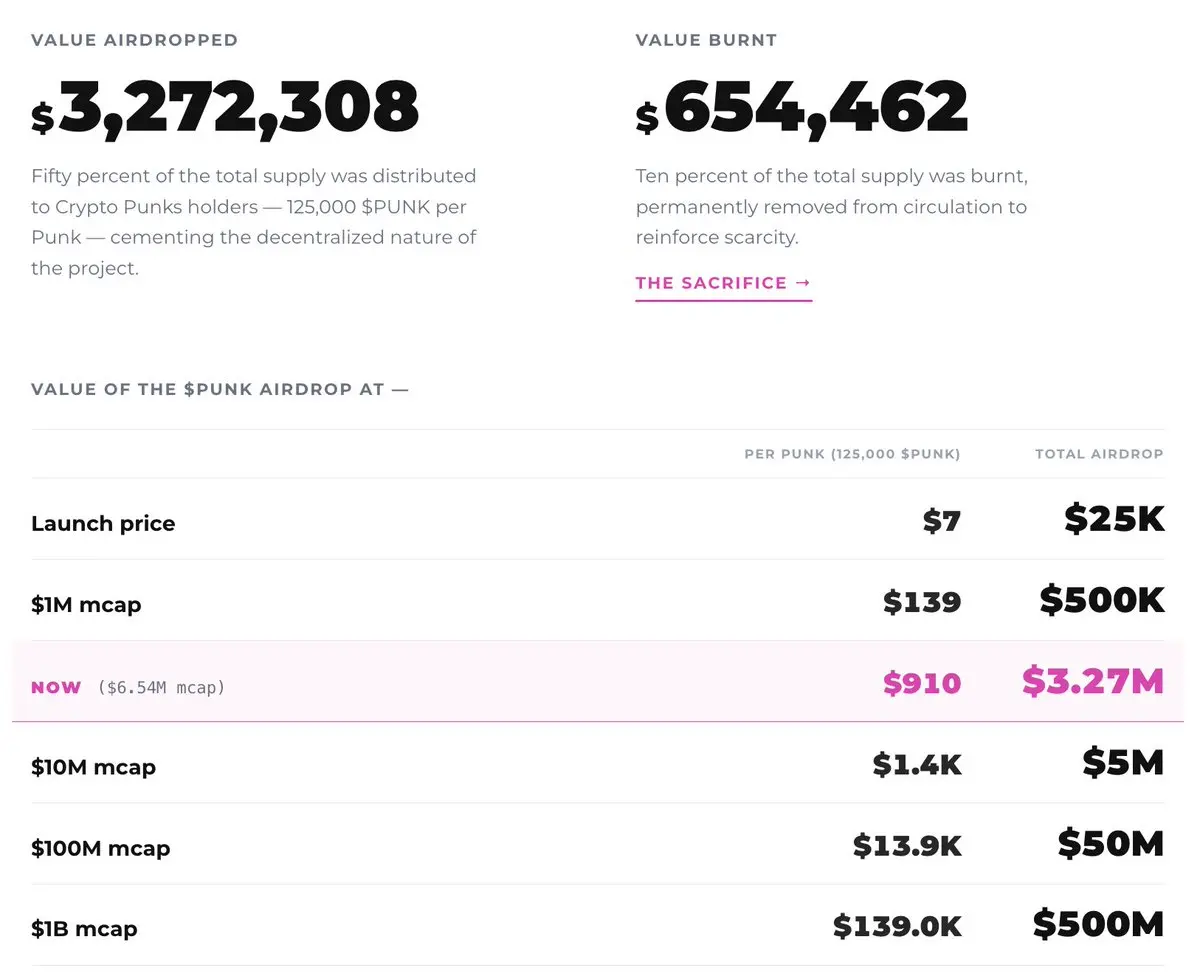Click the $654,462 burnt figure
Viewport: 1200px width, 979px height.
coord(802,108)
